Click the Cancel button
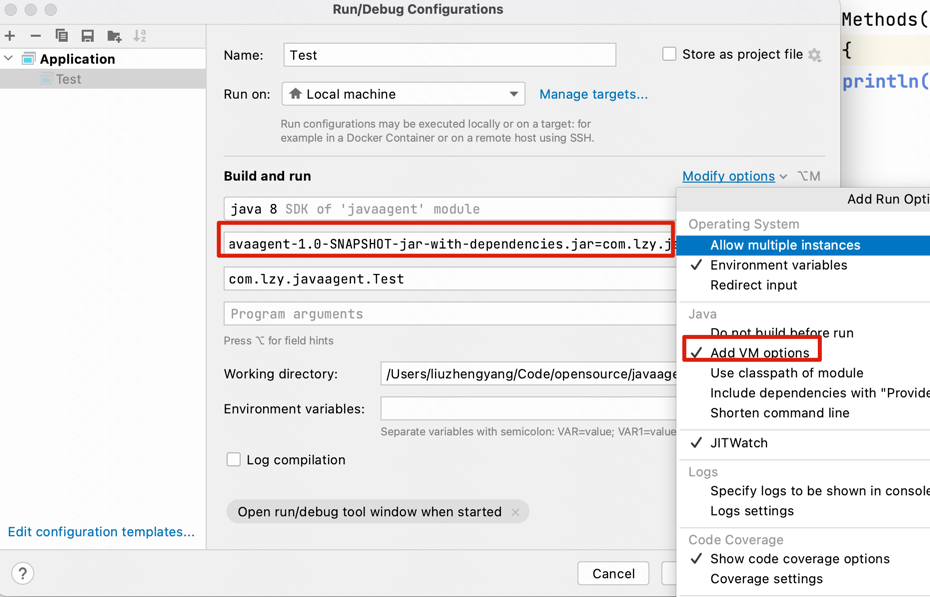 (613, 573)
